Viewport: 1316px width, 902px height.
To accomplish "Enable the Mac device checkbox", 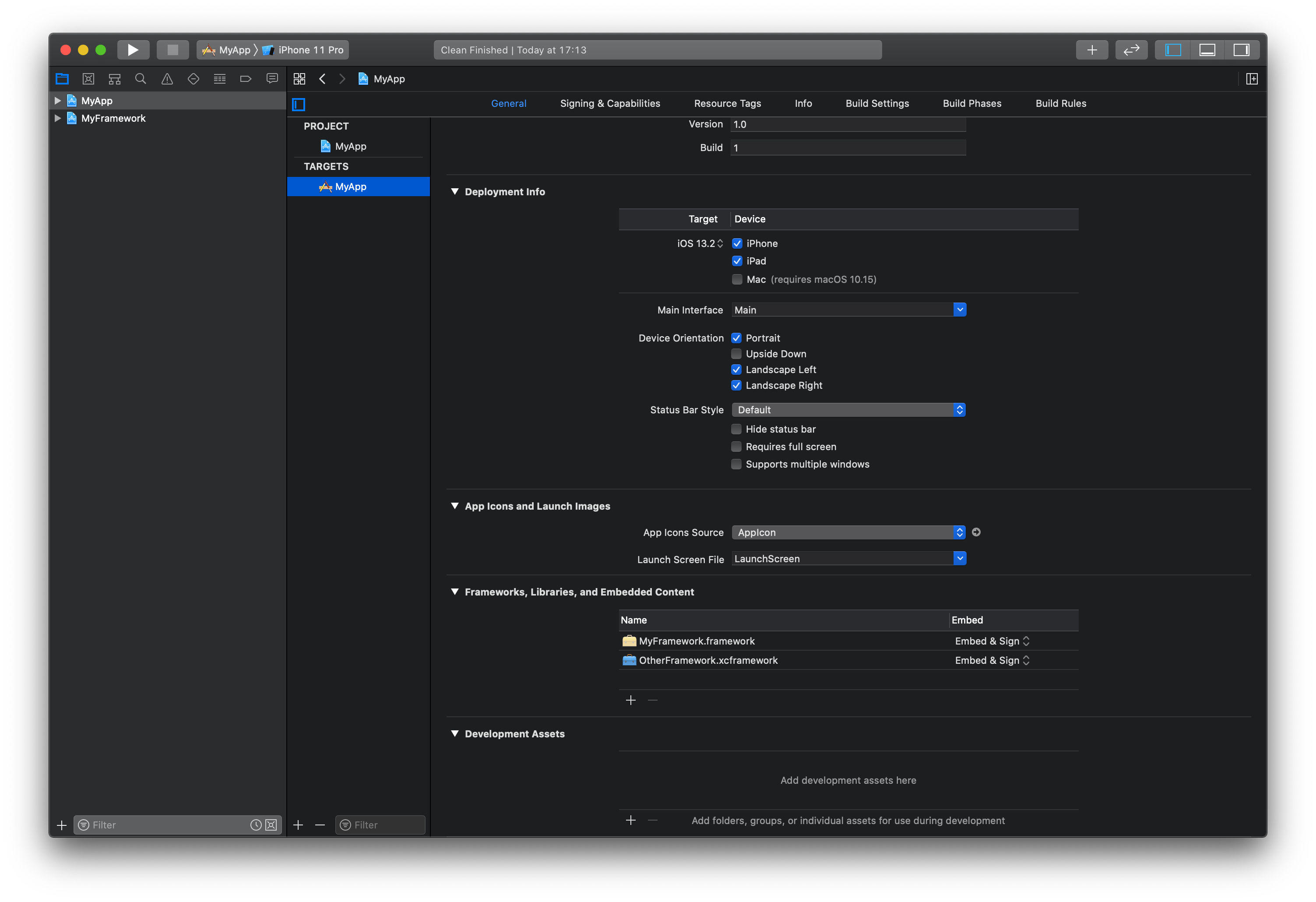I will 737,279.
